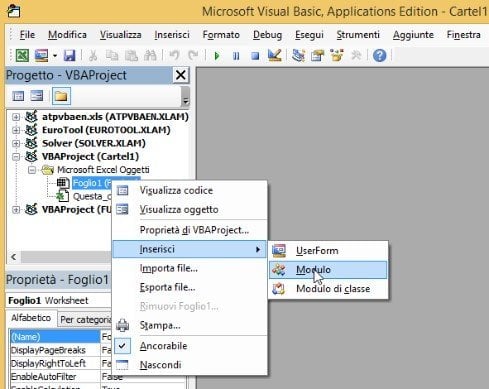Run the macro with the green play icon
Image resolution: width=489 pixels, height=389 pixels.
[x=217, y=56]
